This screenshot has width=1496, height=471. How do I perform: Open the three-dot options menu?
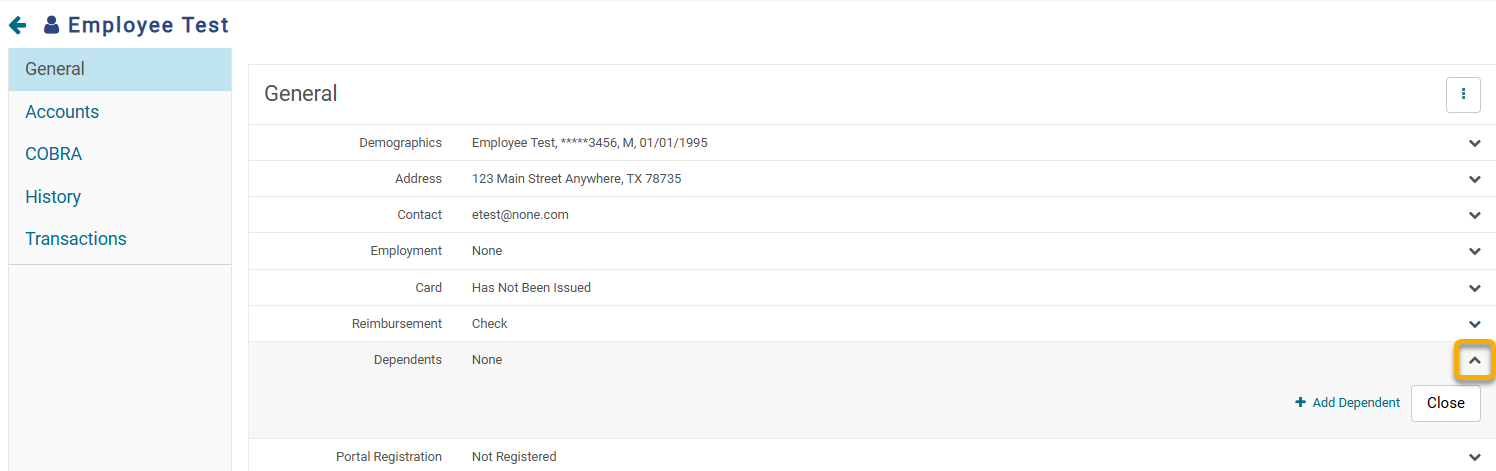(1463, 94)
